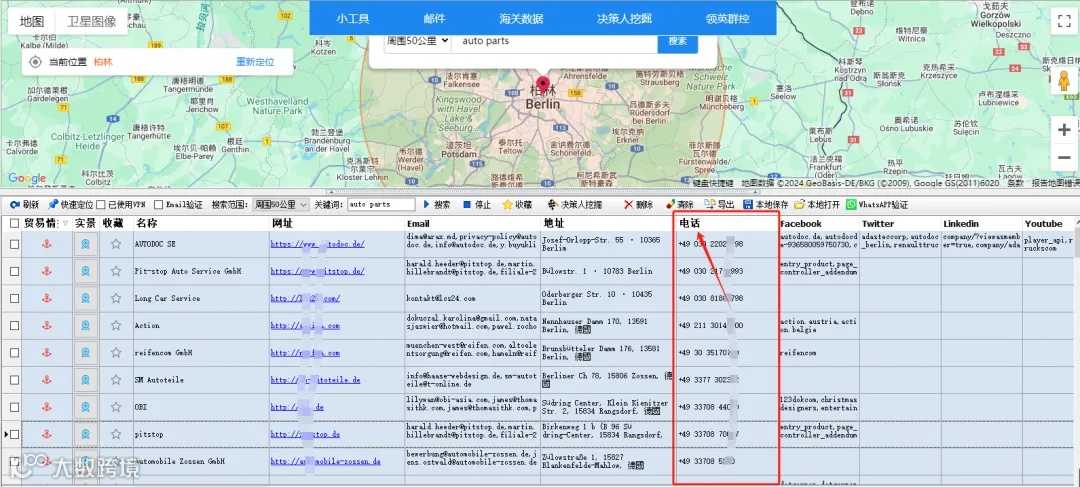The image size is (1080, 487).
Task: Start search with toolbar 搜索 play icon
Action: 436,205
